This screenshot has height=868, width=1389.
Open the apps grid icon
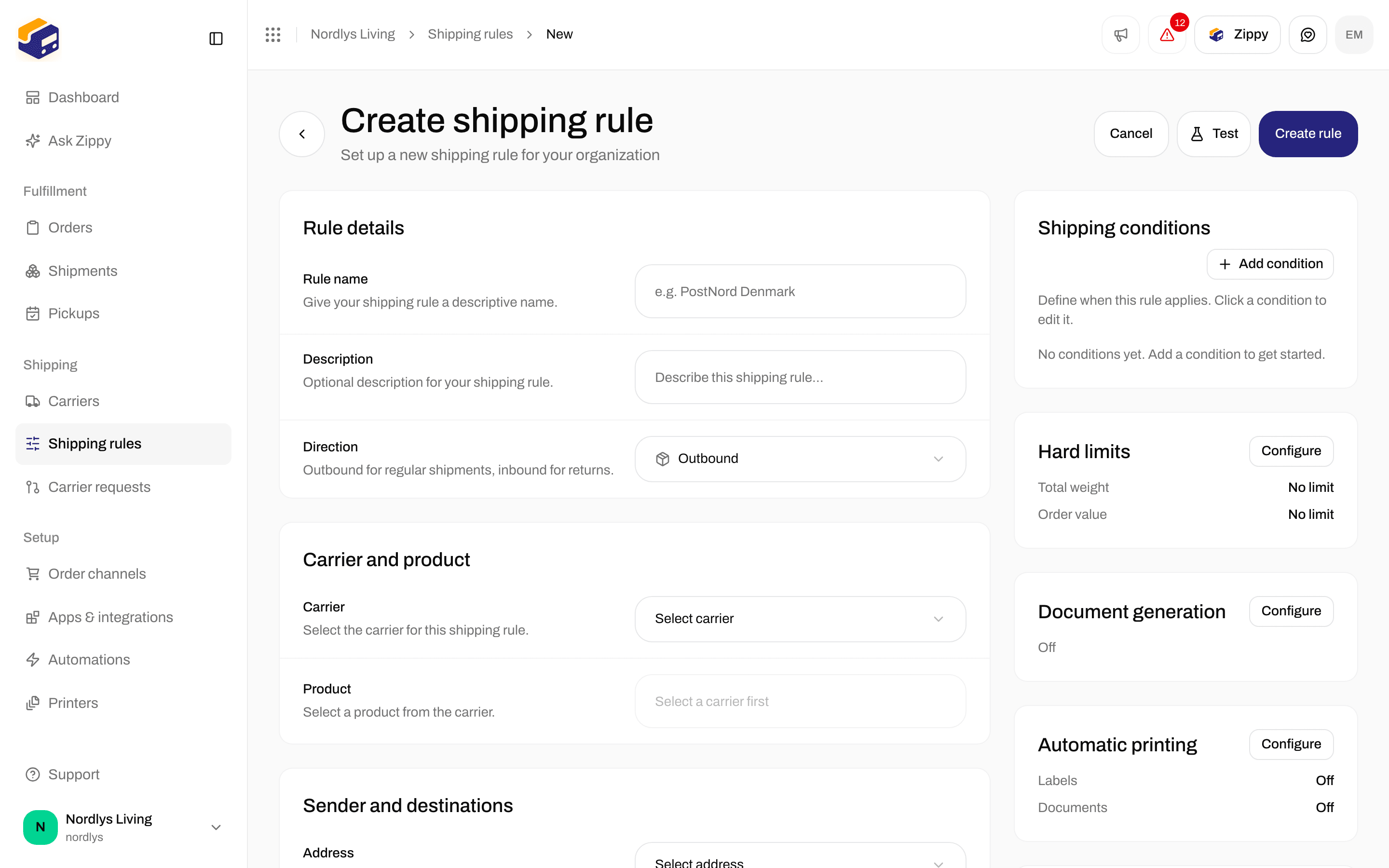(x=273, y=34)
